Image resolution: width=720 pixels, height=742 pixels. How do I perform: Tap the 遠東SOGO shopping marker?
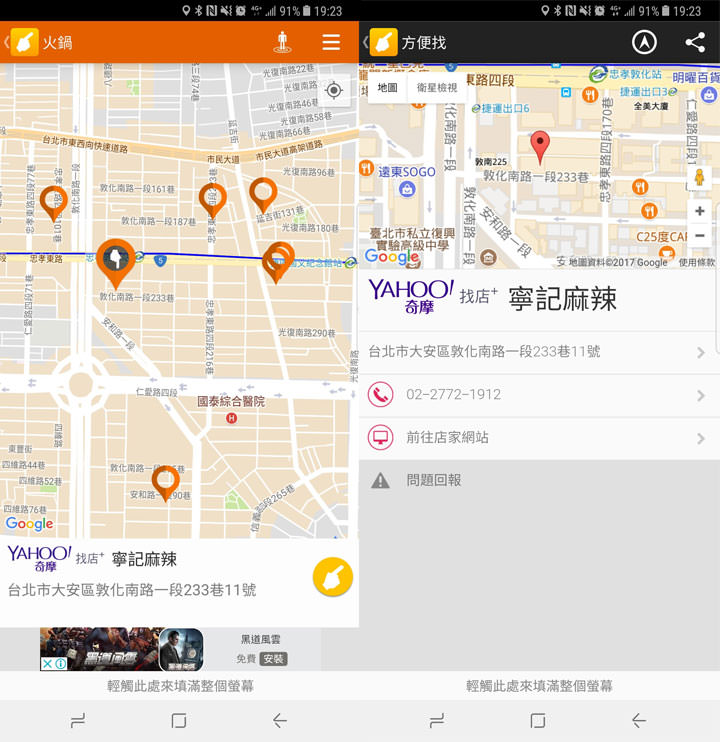(407, 189)
